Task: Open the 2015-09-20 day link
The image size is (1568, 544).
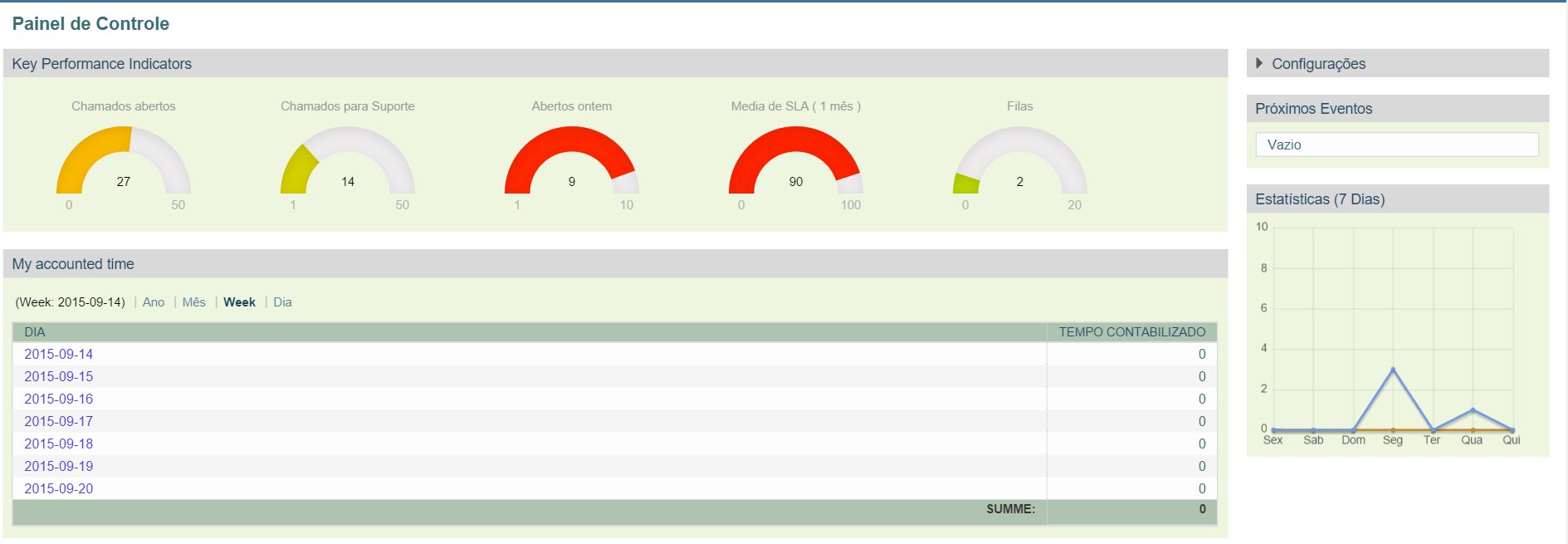Action: 59,488
